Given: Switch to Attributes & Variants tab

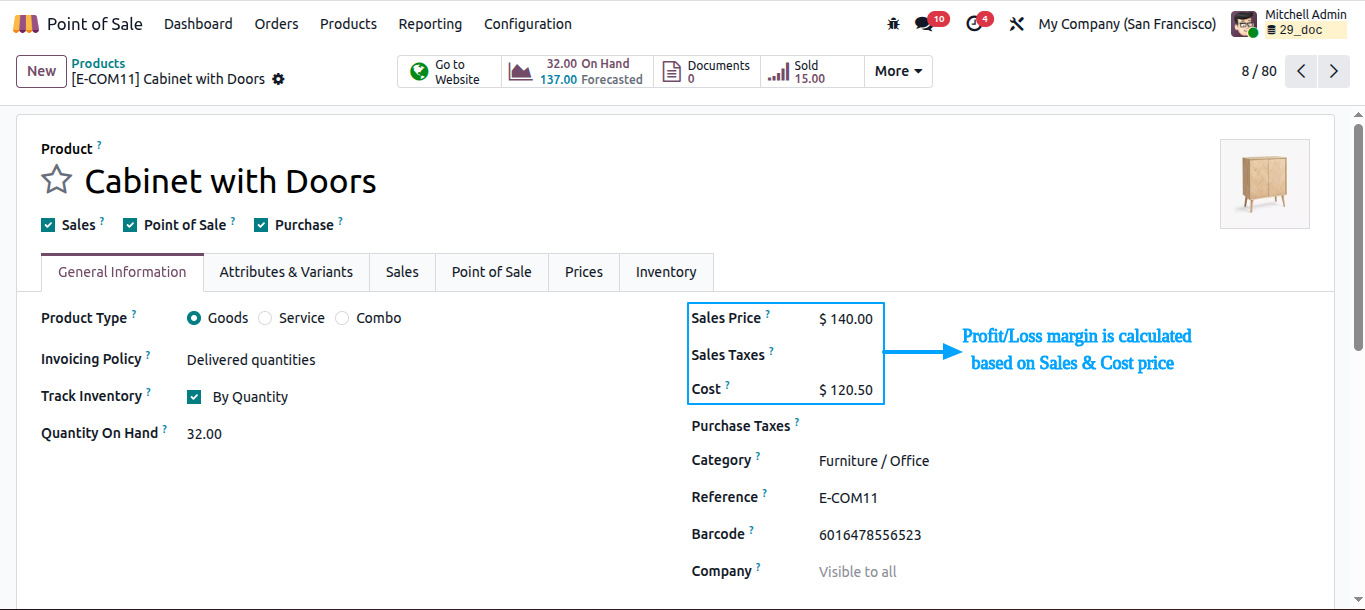Looking at the screenshot, I should tap(286, 272).
